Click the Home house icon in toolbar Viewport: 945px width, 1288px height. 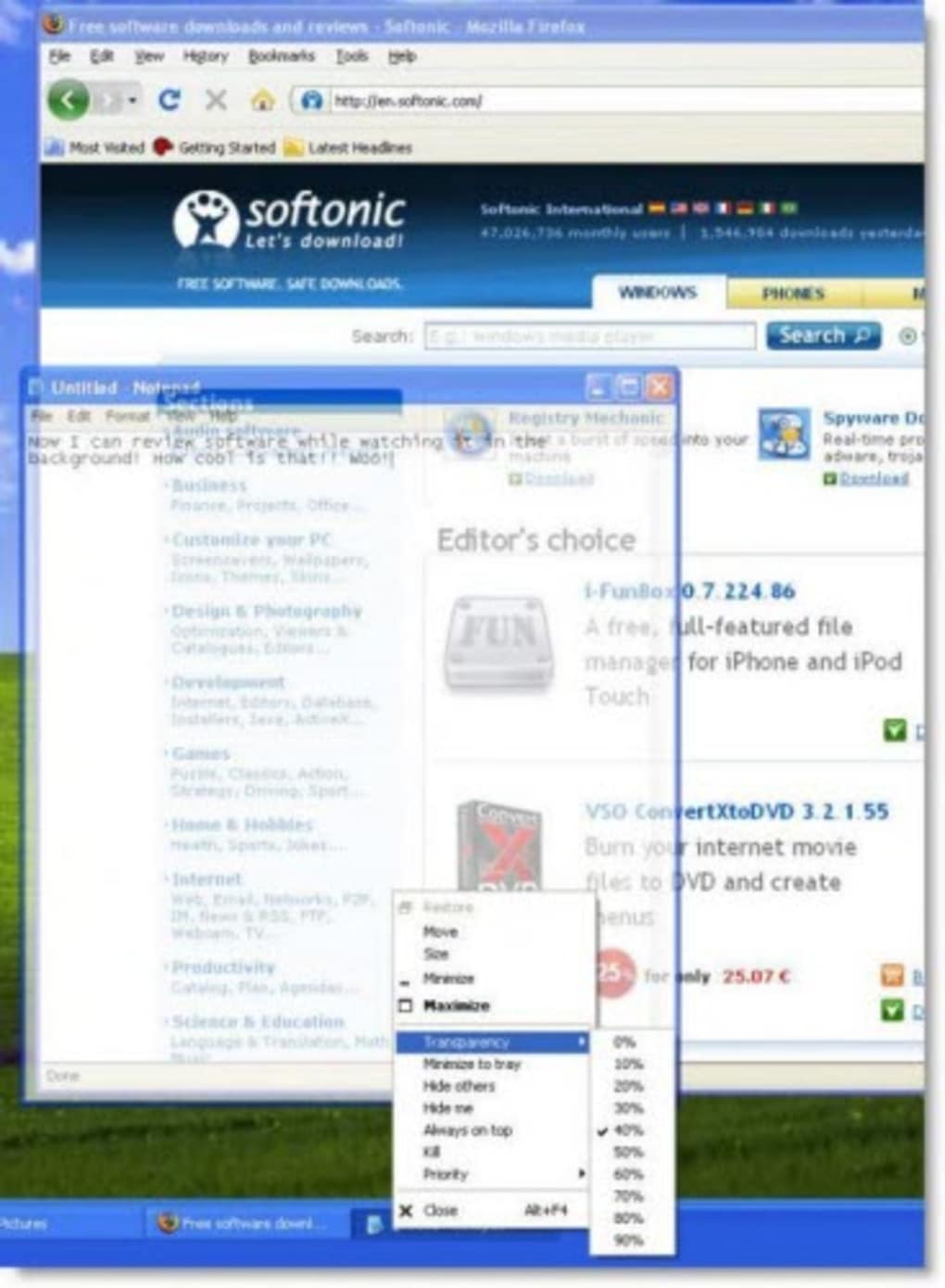point(263,100)
